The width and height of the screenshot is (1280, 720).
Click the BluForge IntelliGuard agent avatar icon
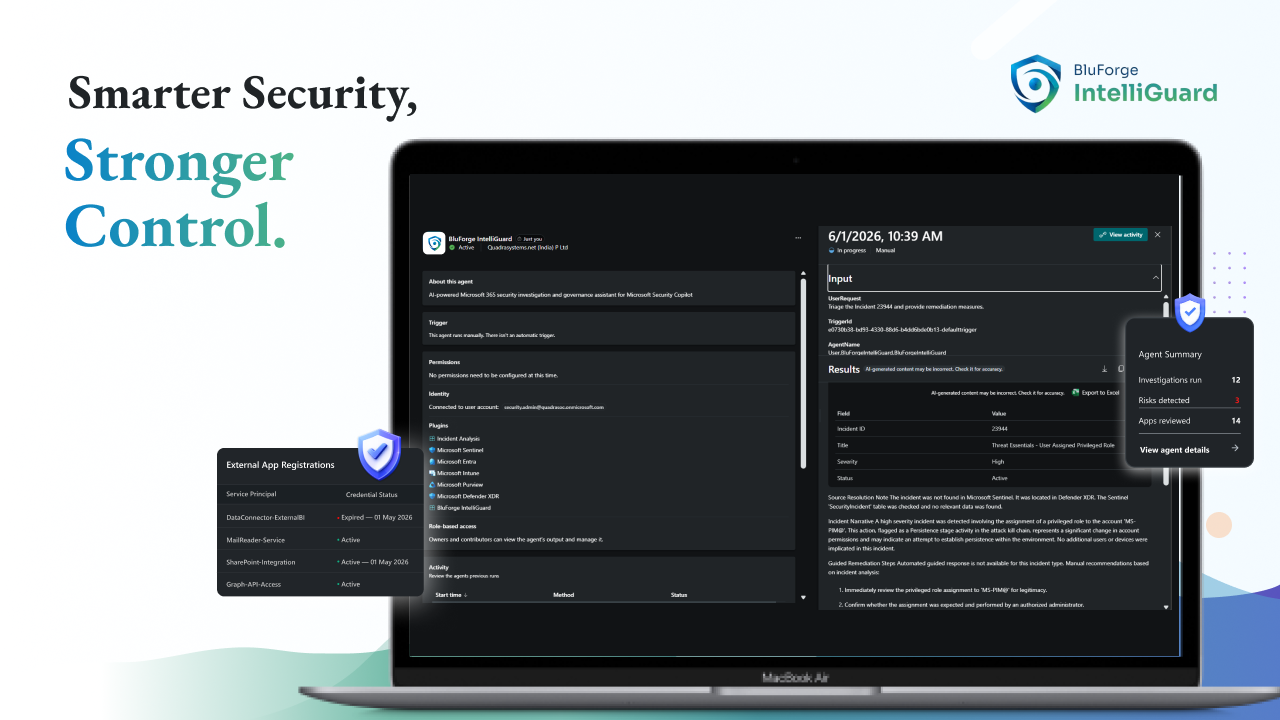coord(434,243)
